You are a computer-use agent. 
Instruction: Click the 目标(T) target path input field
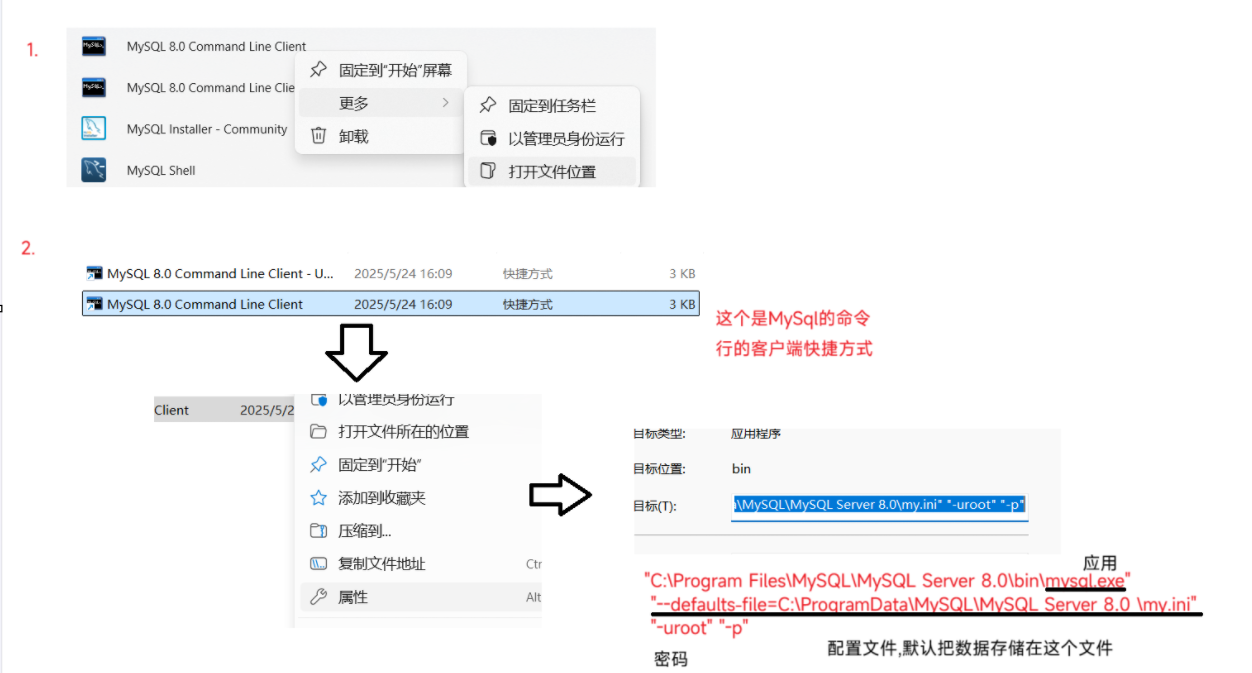click(x=880, y=505)
